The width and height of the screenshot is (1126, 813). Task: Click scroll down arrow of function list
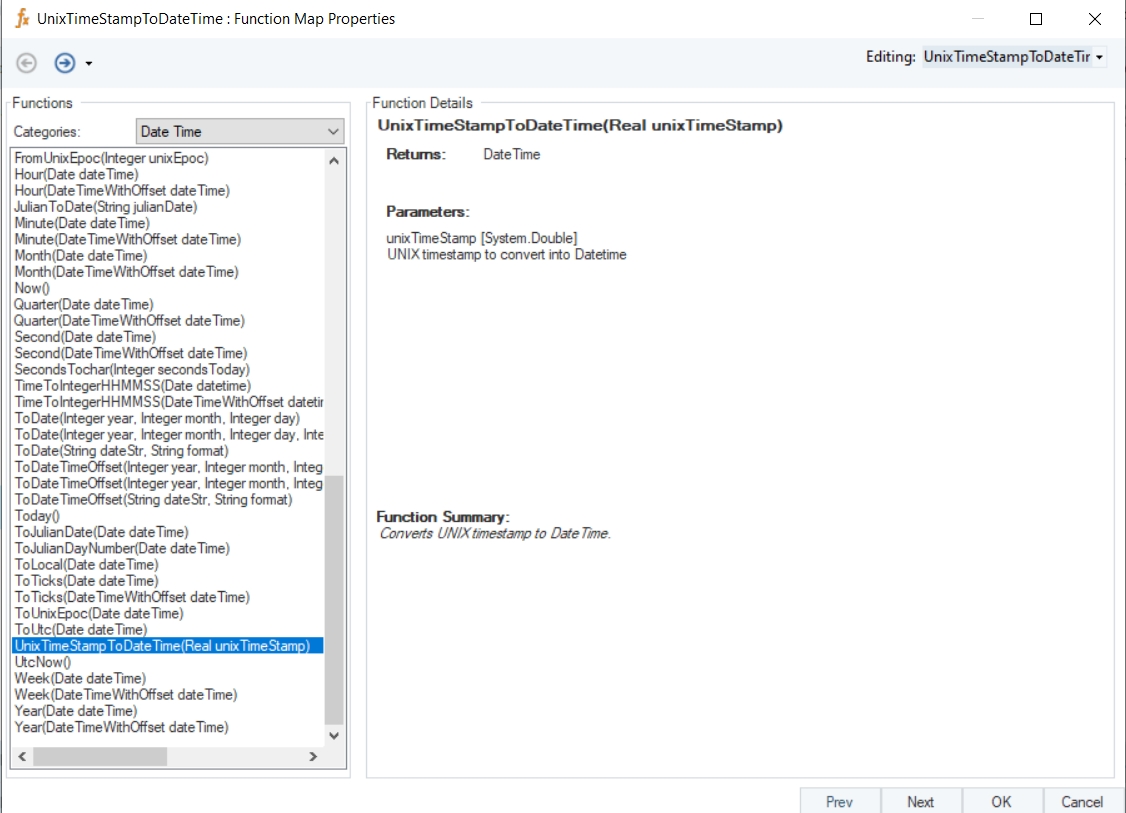tap(334, 735)
